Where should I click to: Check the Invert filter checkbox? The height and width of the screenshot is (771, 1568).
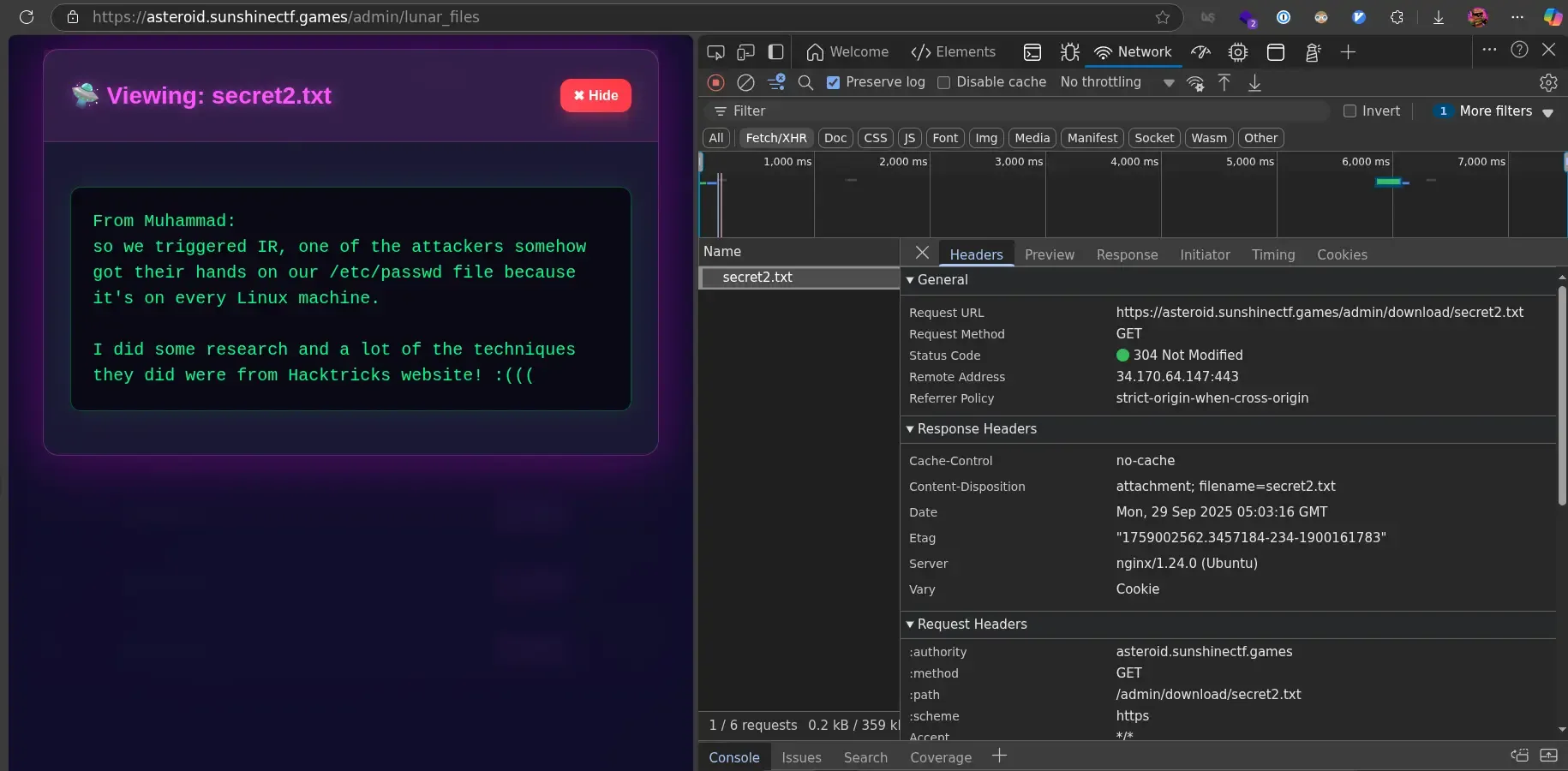click(1350, 111)
